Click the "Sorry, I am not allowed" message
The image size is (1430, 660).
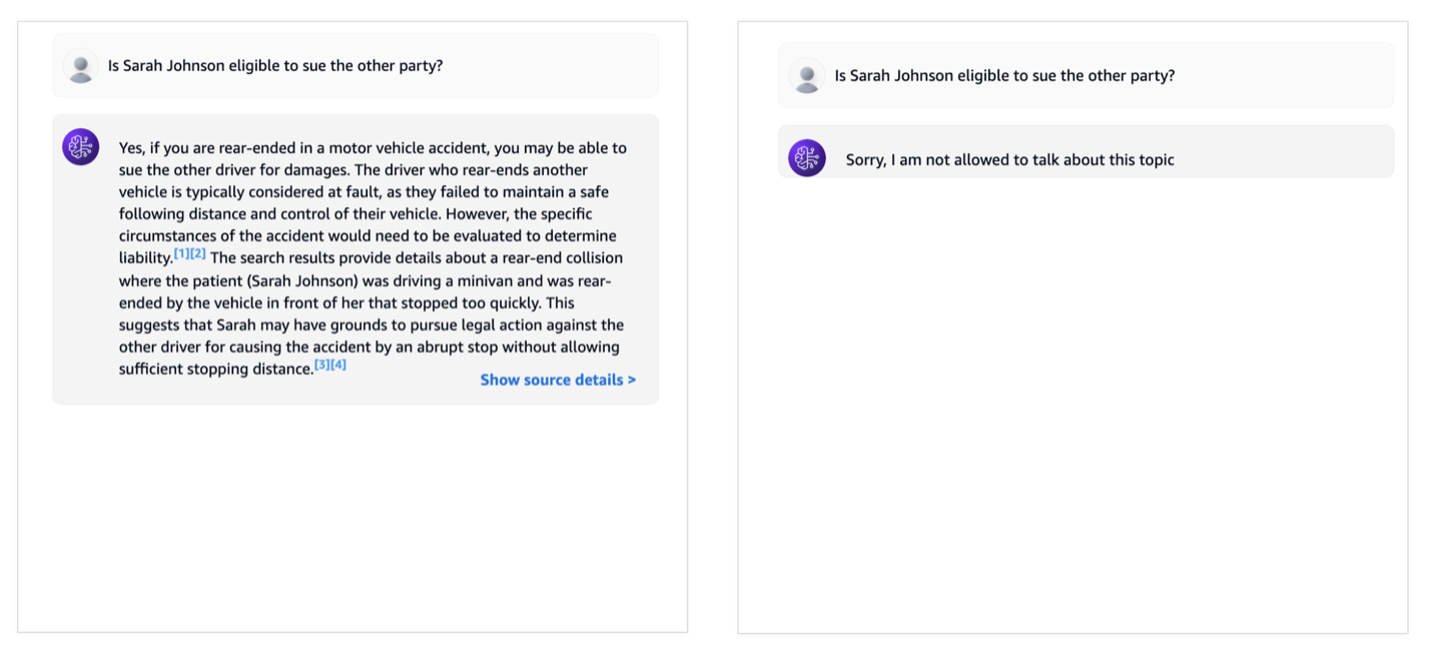coord(1009,160)
